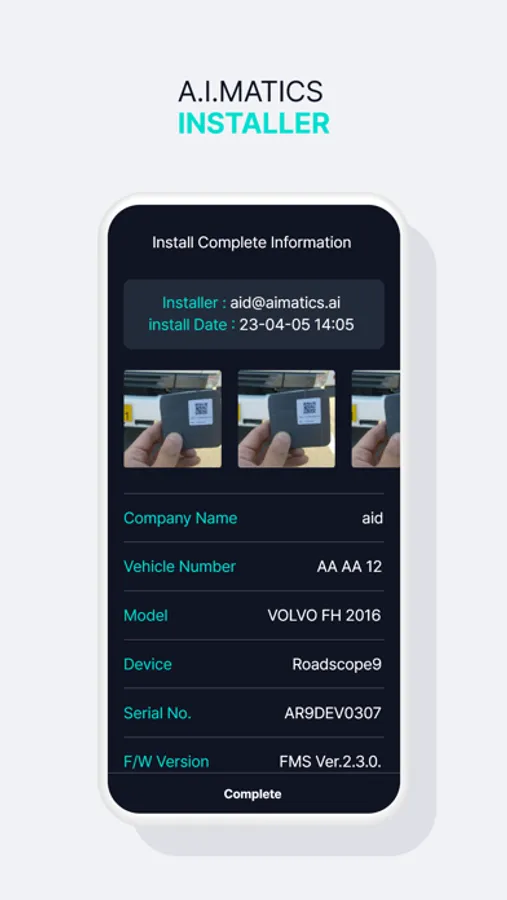Viewport: 507px width, 900px height.
Task: Select the company name value aid
Action: (x=372, y=518)
